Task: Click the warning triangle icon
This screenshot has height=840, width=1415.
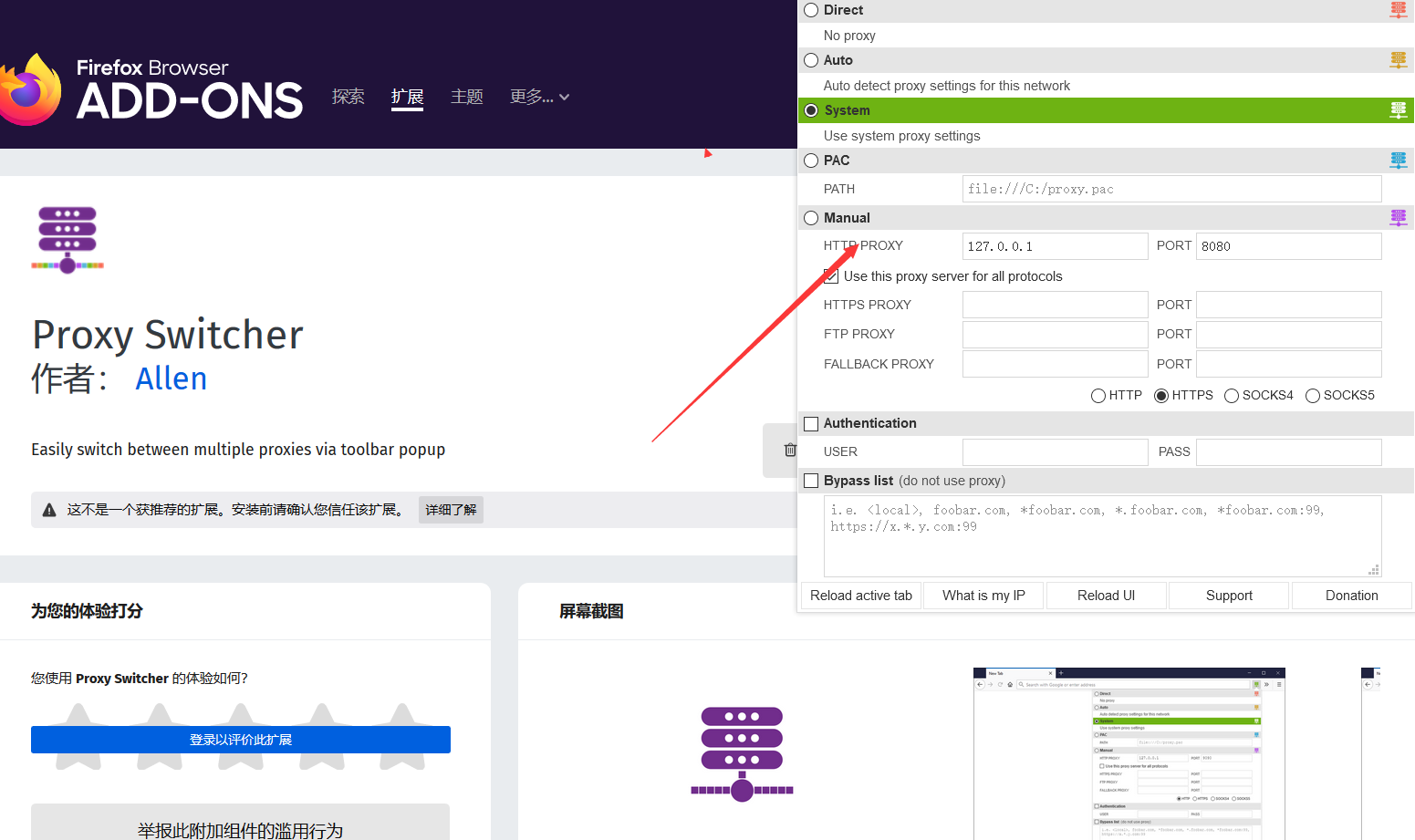Action: tap(49, 510)
